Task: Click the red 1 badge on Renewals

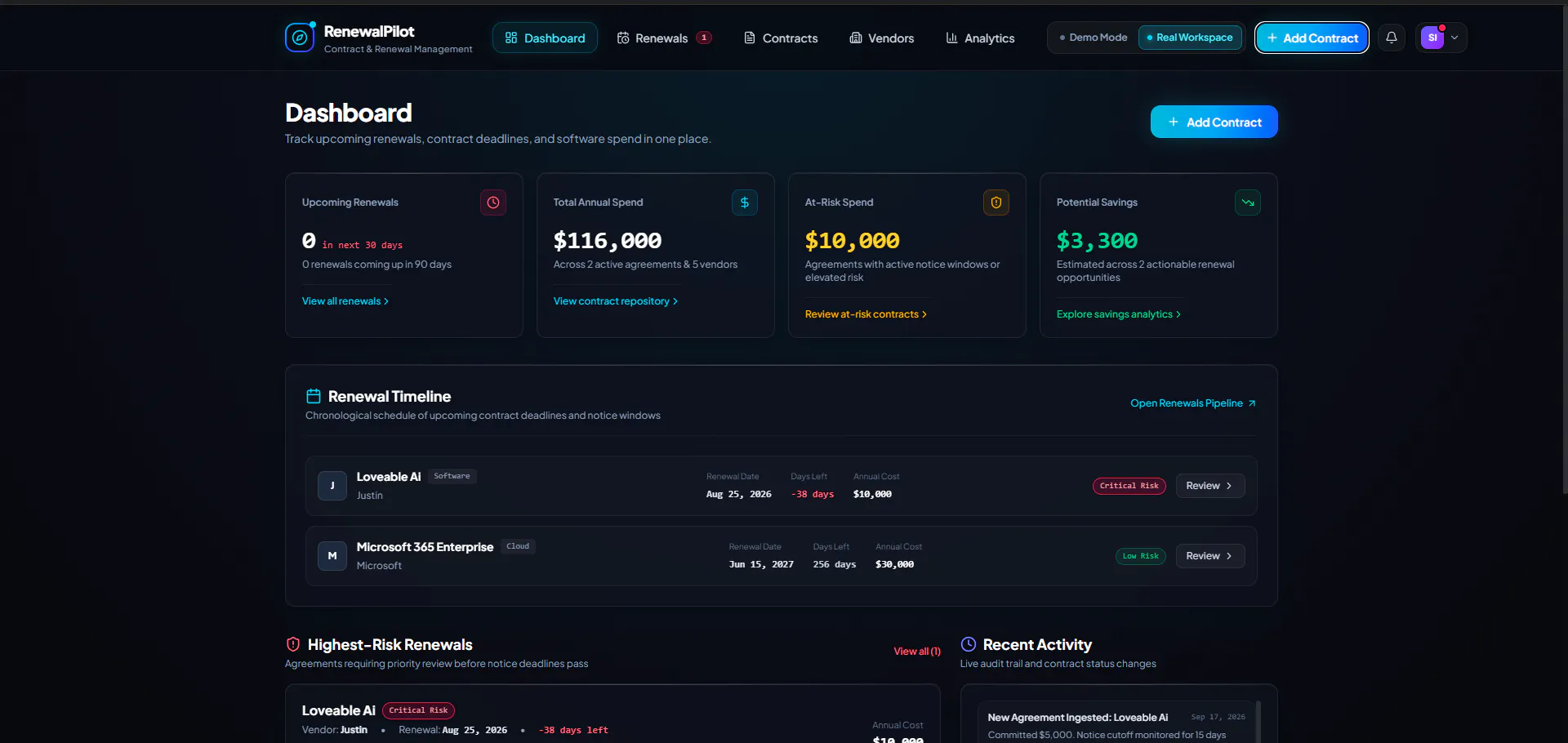Action: (704, 38)
